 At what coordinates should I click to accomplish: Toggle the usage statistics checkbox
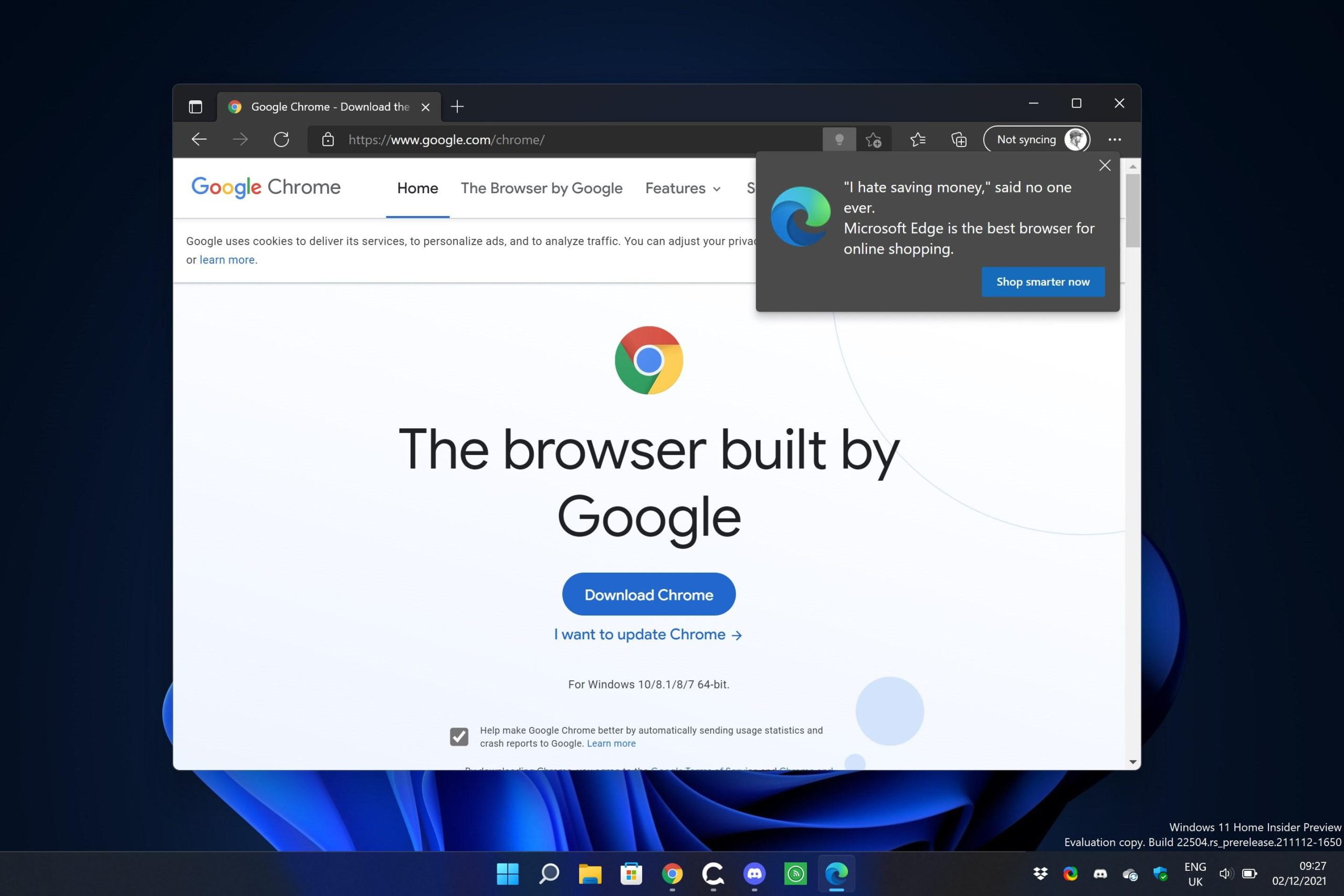click(x=459, y=736)
